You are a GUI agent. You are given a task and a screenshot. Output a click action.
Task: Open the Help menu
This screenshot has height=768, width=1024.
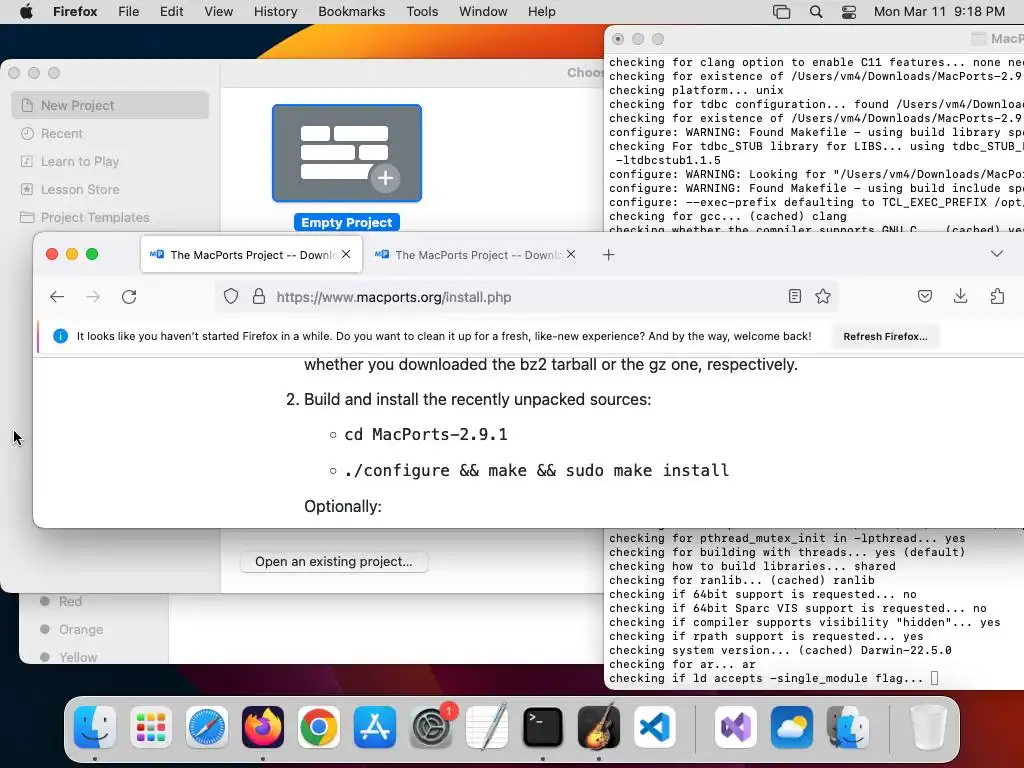point(541,12)
